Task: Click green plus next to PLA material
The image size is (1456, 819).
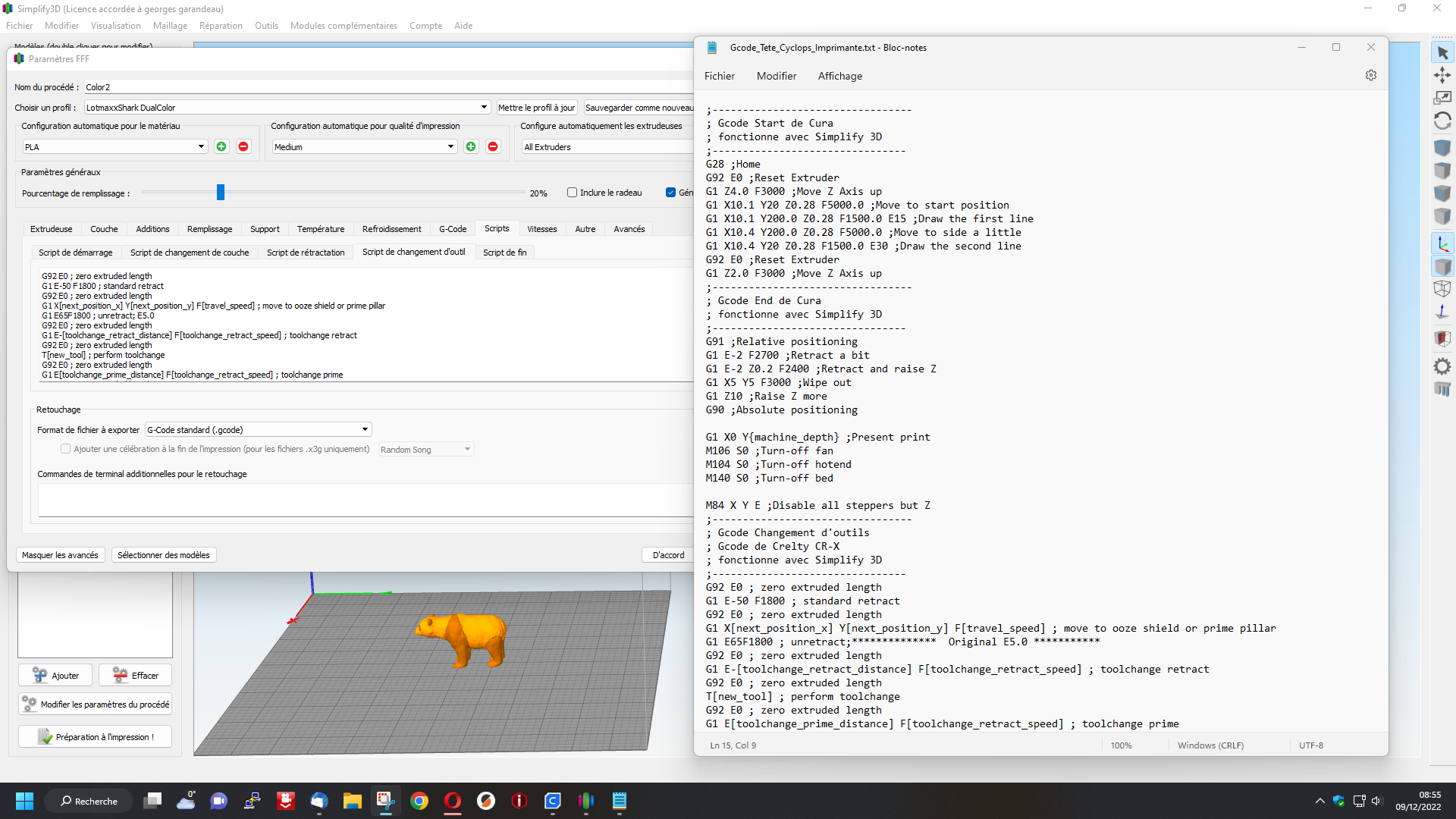Action: click(221, 146)
